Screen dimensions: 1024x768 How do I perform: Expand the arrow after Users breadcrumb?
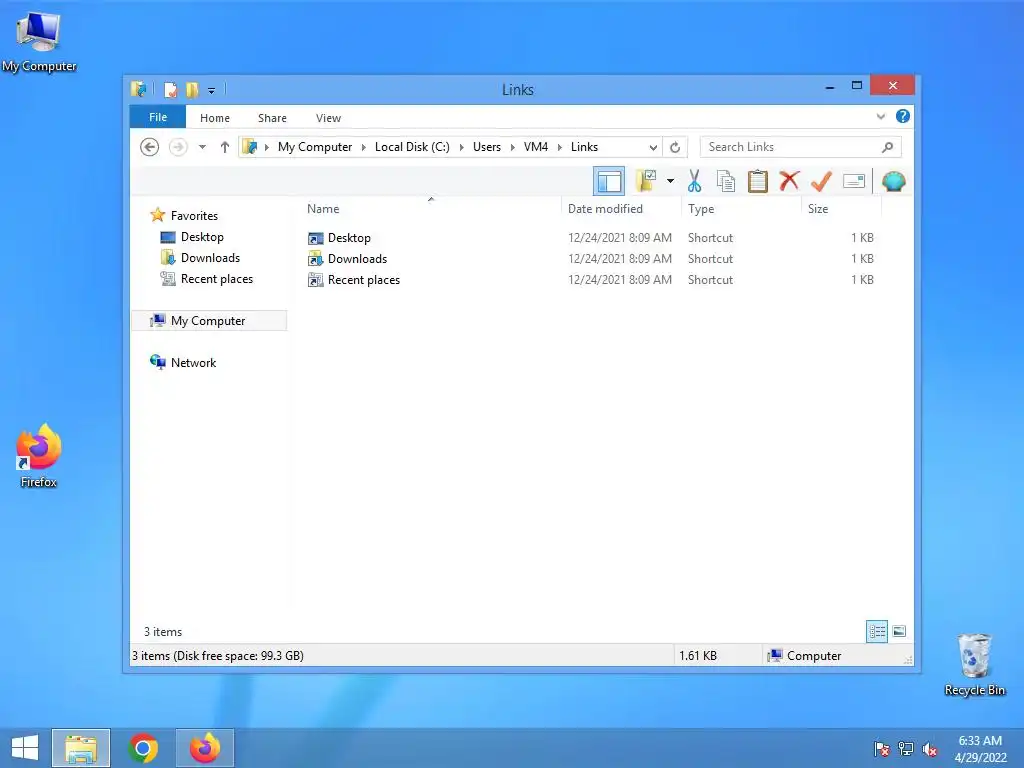(512, 147)
